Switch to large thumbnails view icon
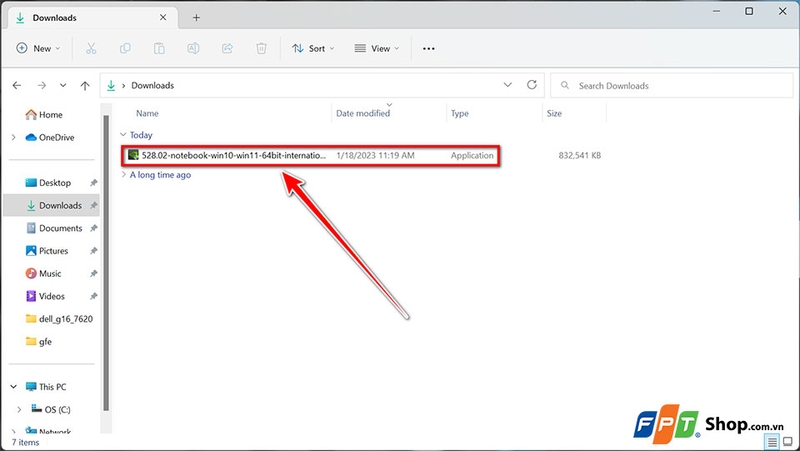The width and height of the screenshot is (800, 451). (788, 442)
